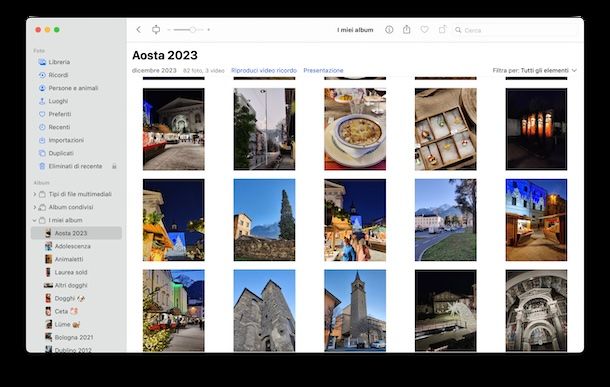Open the Share menu icon
Image resolution: width=610 pixels, height=387 pixels.
click(407, 30)
